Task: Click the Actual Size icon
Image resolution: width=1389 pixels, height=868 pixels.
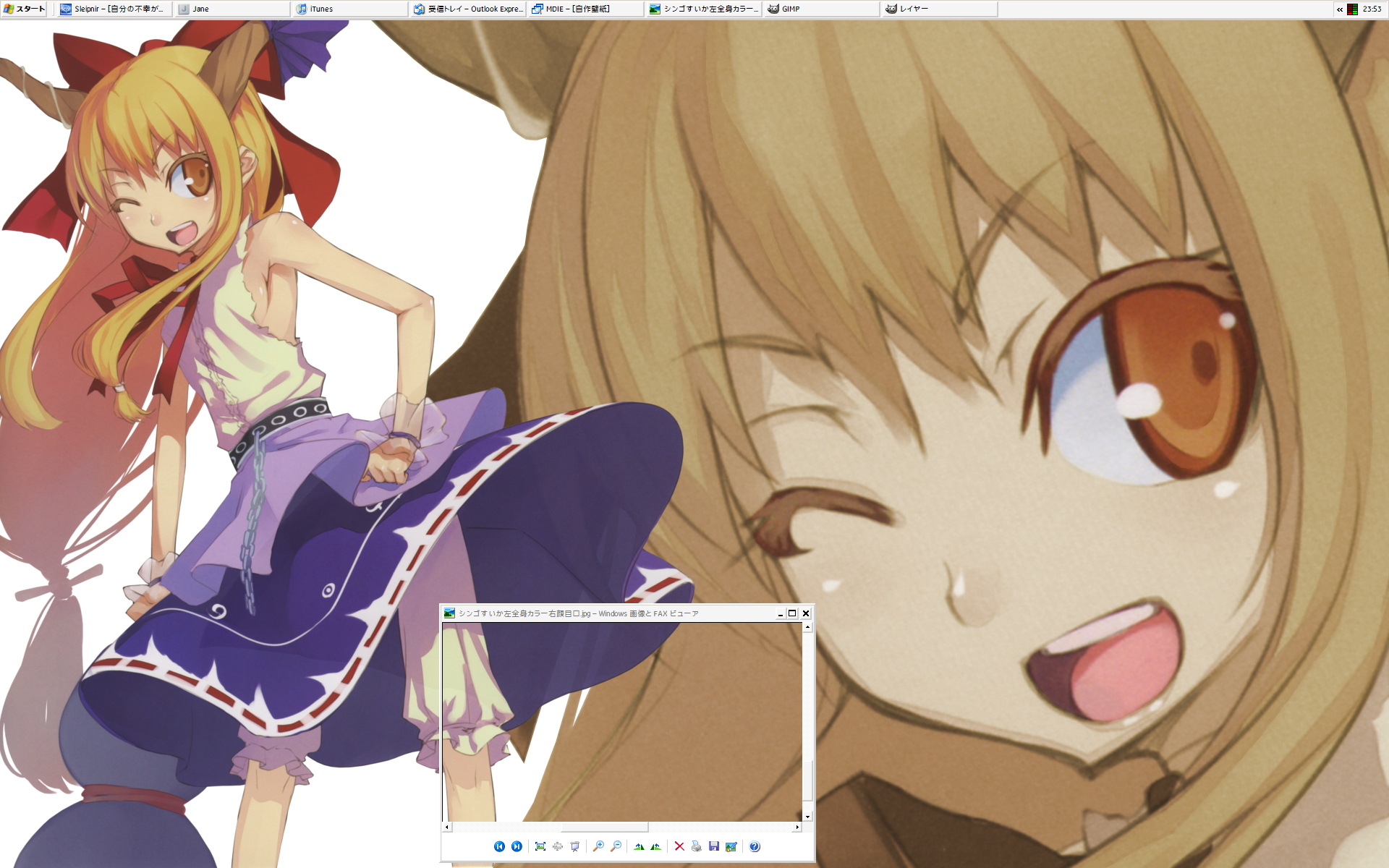Action: click(x=558, y=846)
